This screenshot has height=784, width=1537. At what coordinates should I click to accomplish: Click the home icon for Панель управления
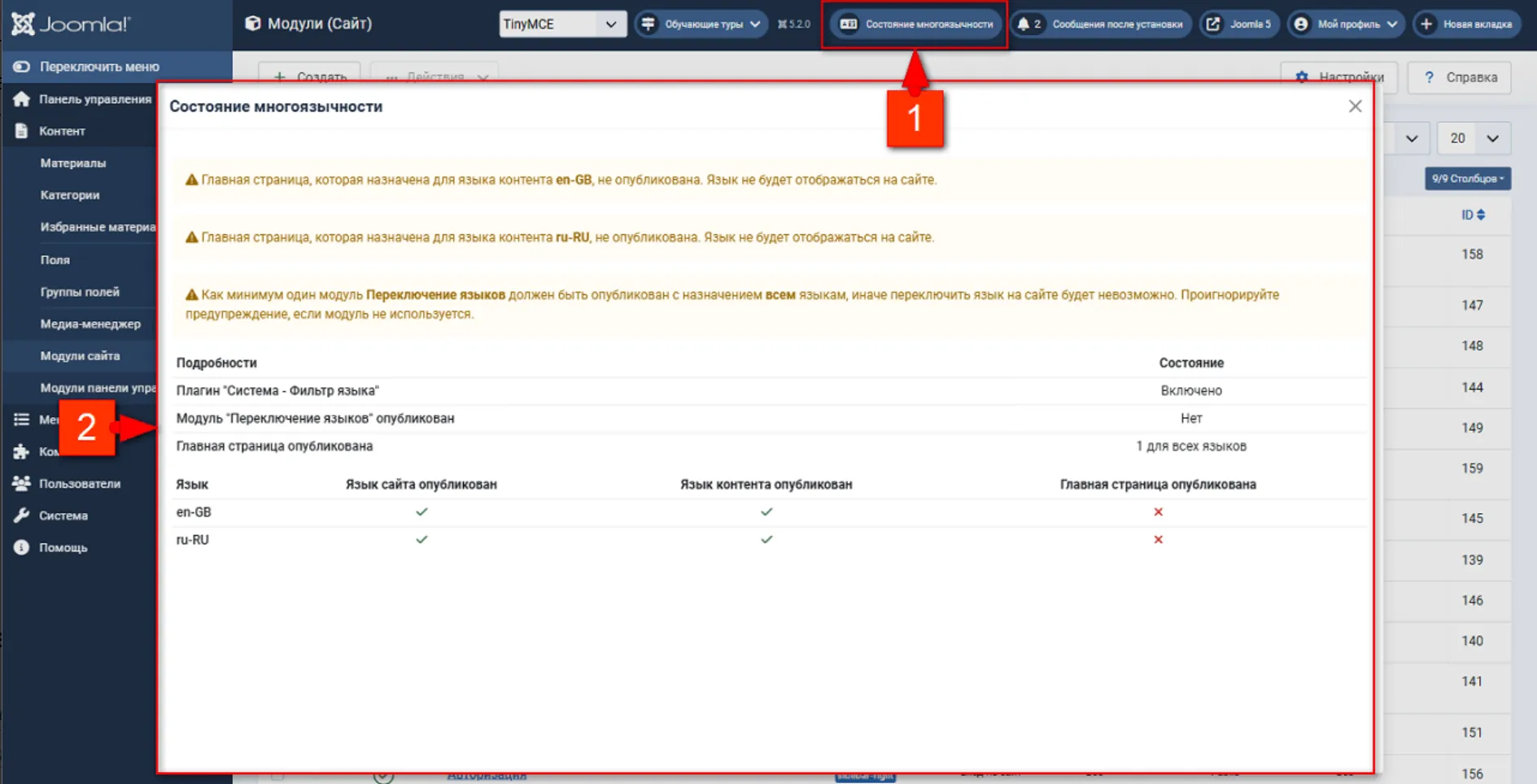[x=21, y=99]
